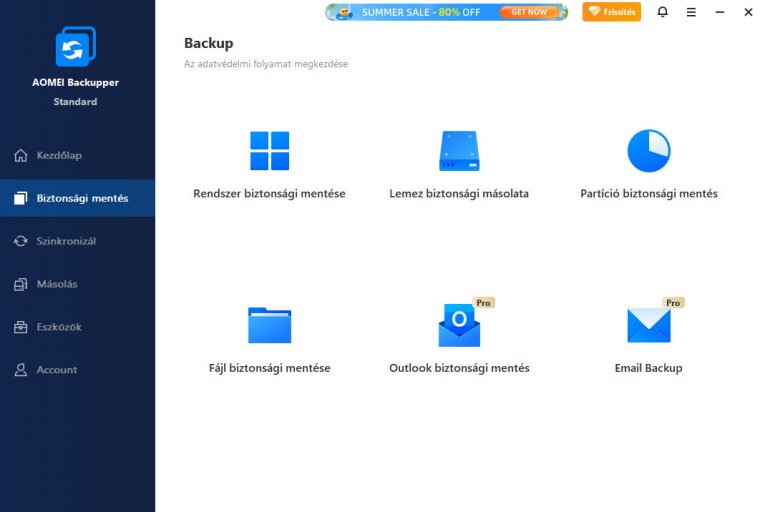
Task: Click the Partíció biztonsági mentés label
Action: pyautogui.click(x=649, y=194)
